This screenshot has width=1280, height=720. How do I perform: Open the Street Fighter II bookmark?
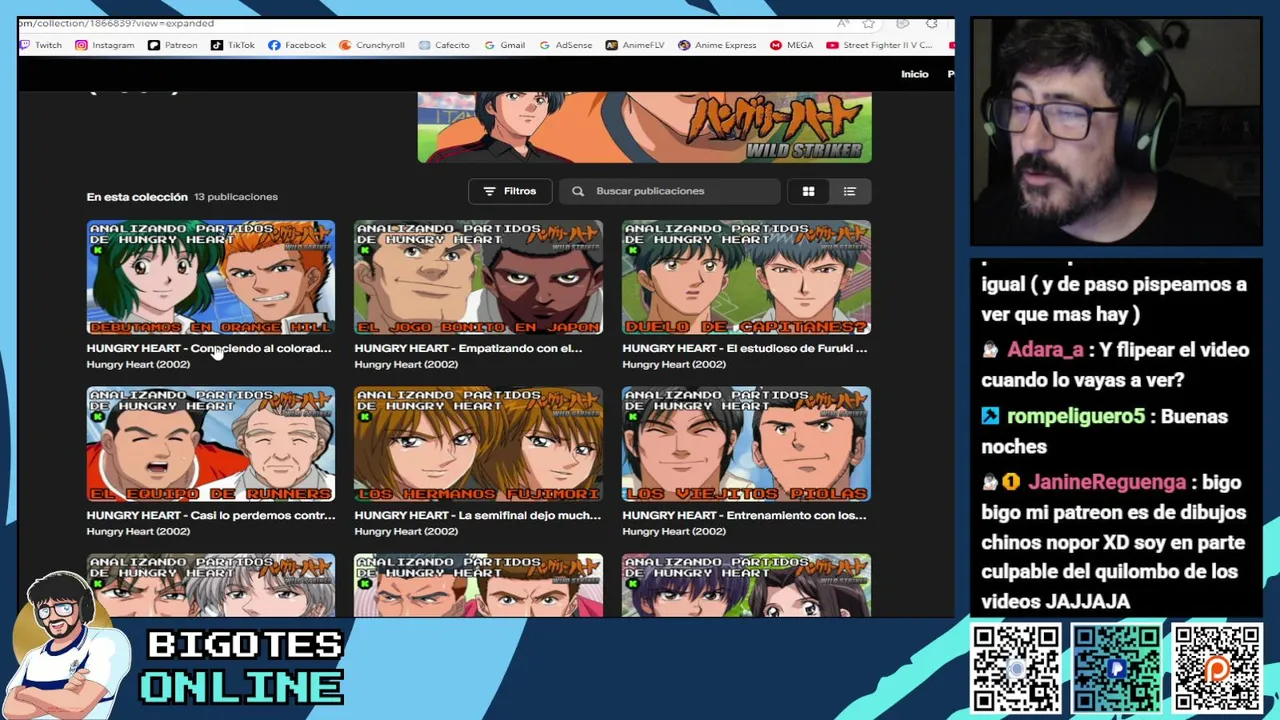pos(880,45)
